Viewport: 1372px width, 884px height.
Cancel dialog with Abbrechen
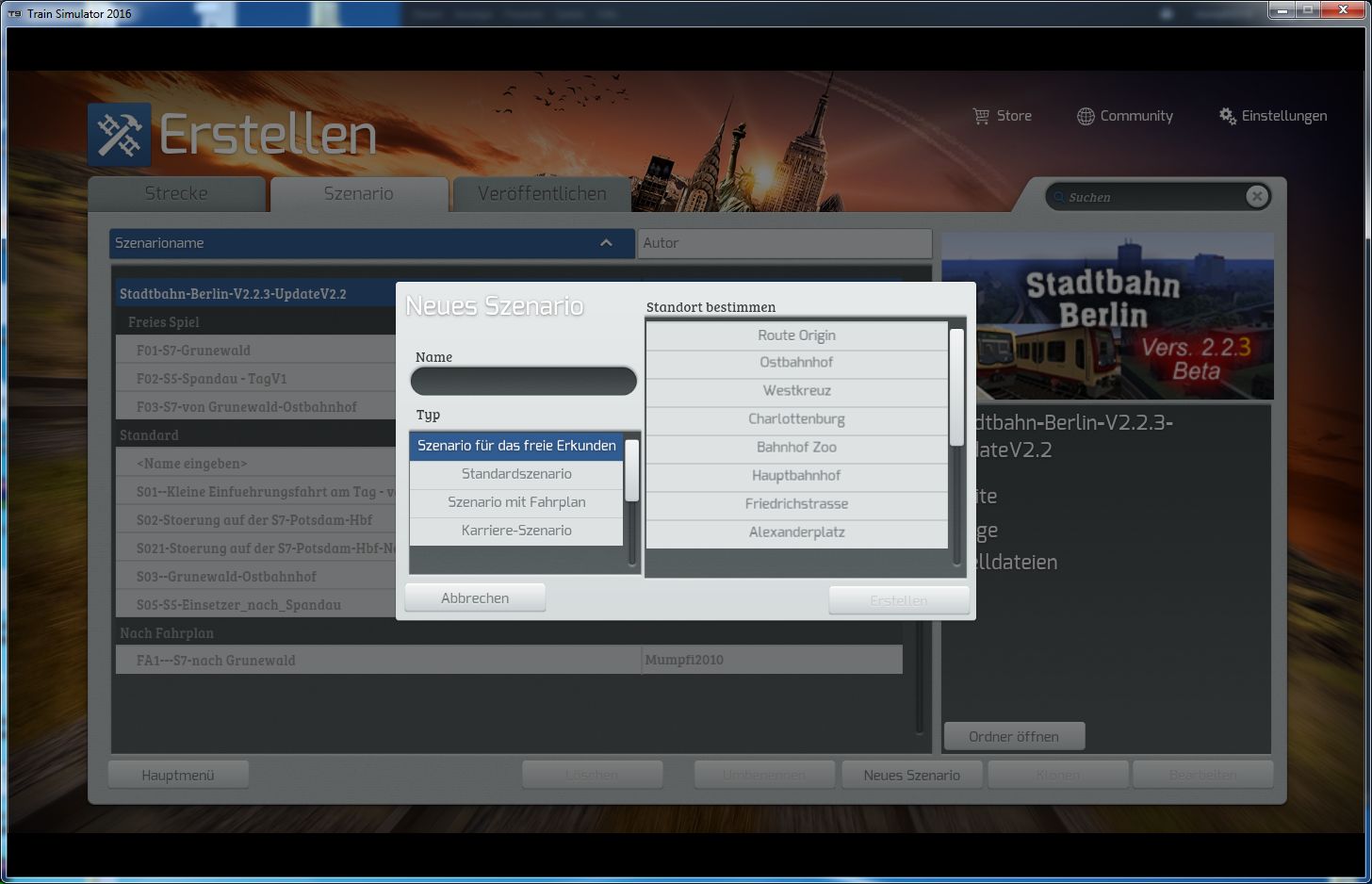click(475, 598)
